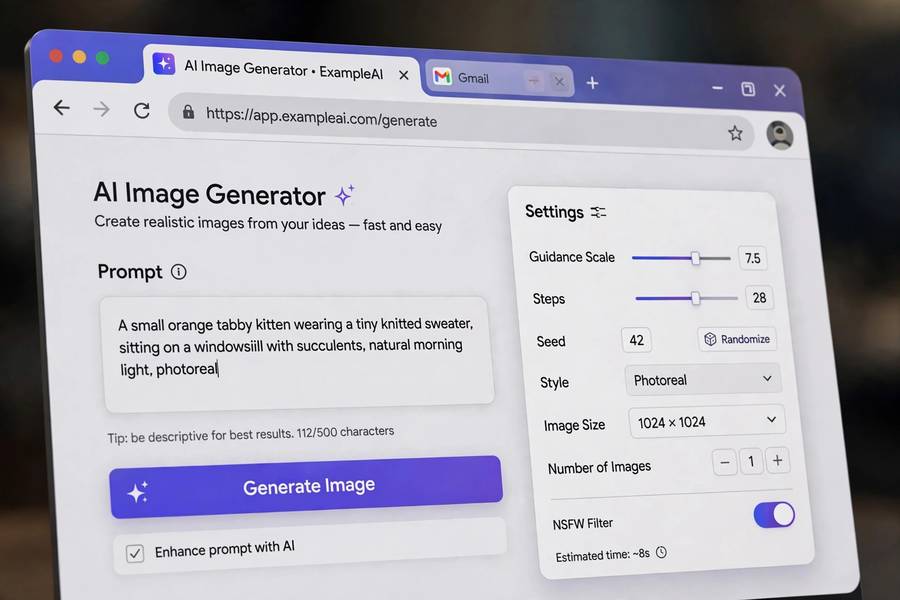
Task: Click the Guidance Scale slider handle
Action: coord(696,258)
